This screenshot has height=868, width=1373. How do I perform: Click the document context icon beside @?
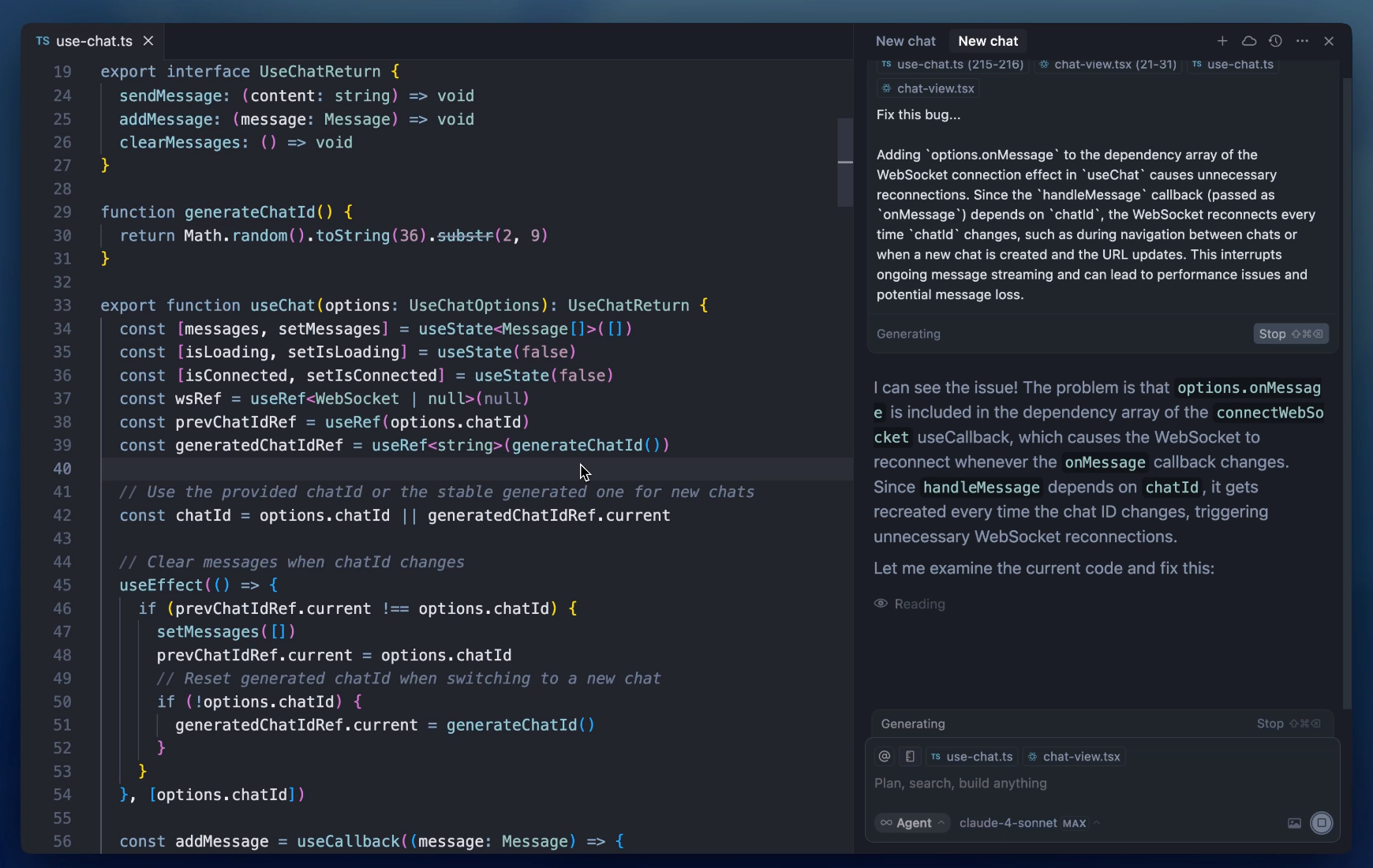910,756
